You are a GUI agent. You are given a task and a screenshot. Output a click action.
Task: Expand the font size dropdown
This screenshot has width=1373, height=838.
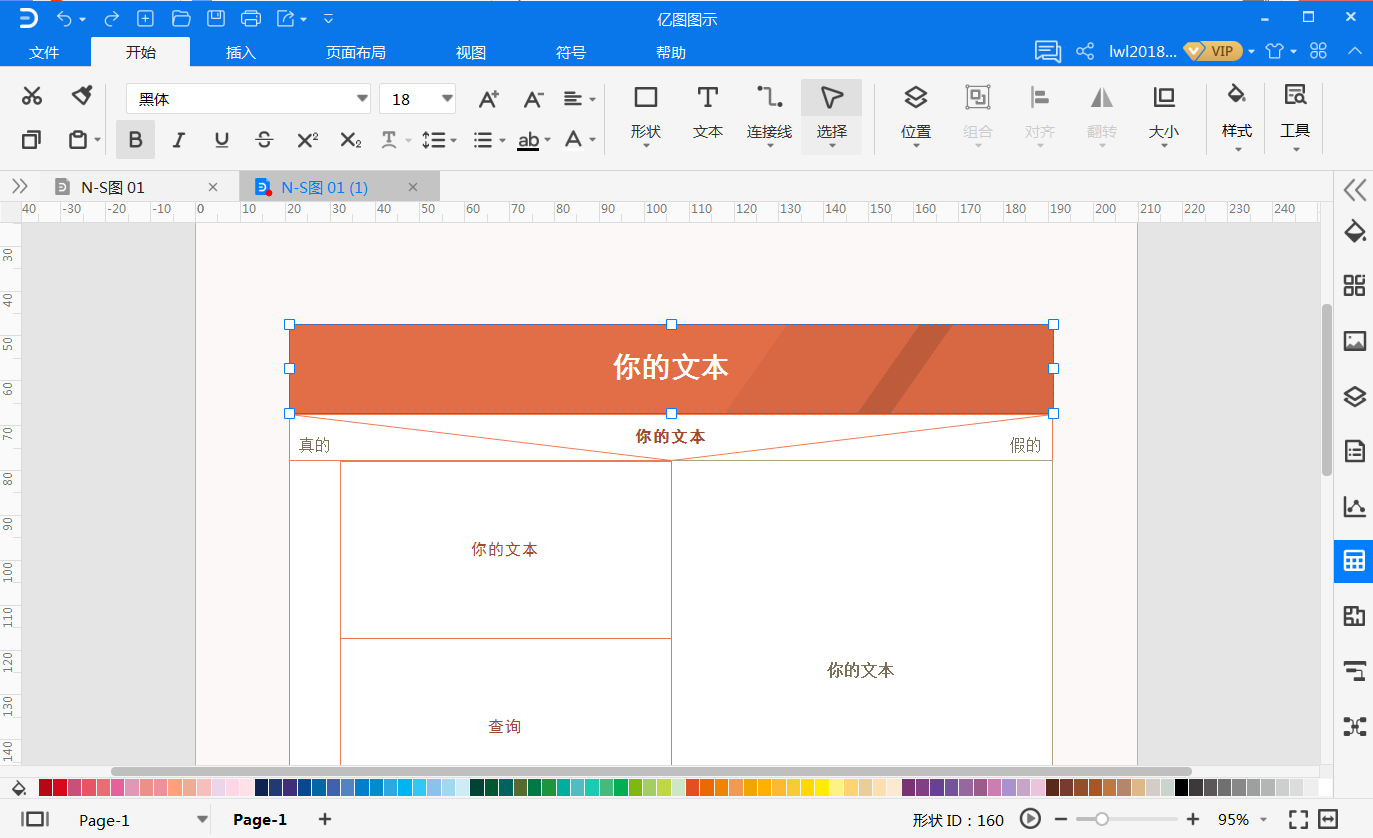point(447,98)
